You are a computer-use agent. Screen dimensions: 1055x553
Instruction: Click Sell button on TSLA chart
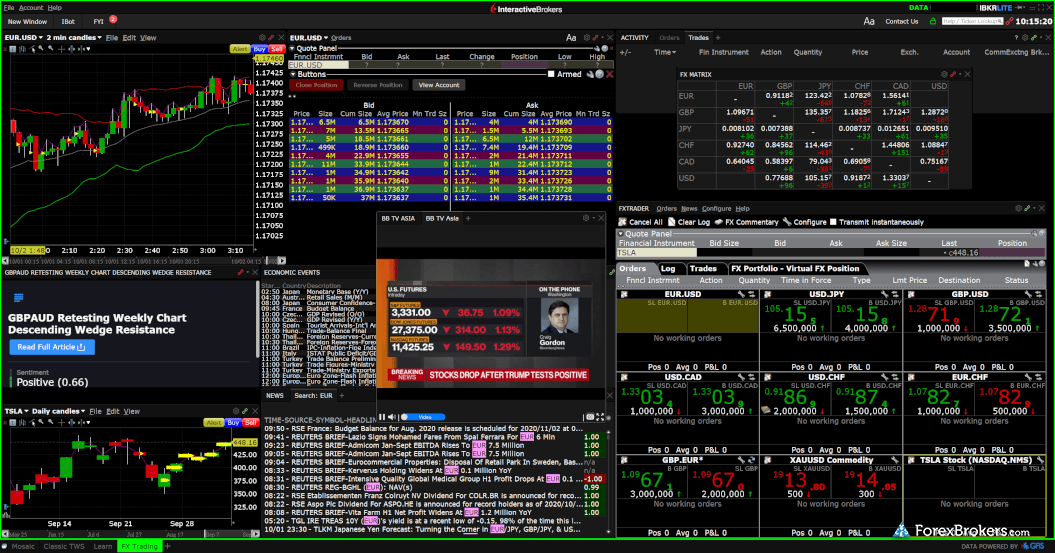click(x=251, y=422)
